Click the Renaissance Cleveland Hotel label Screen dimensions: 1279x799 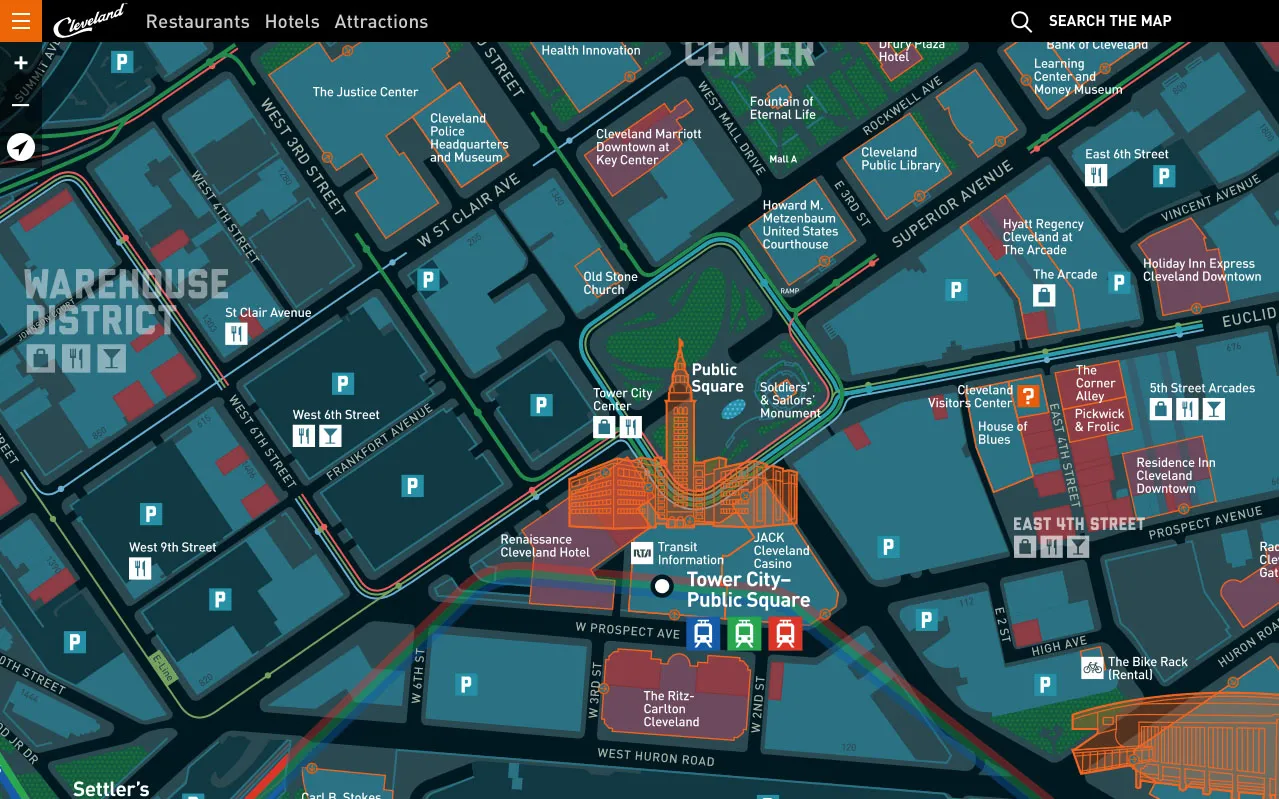click(545, 546)
